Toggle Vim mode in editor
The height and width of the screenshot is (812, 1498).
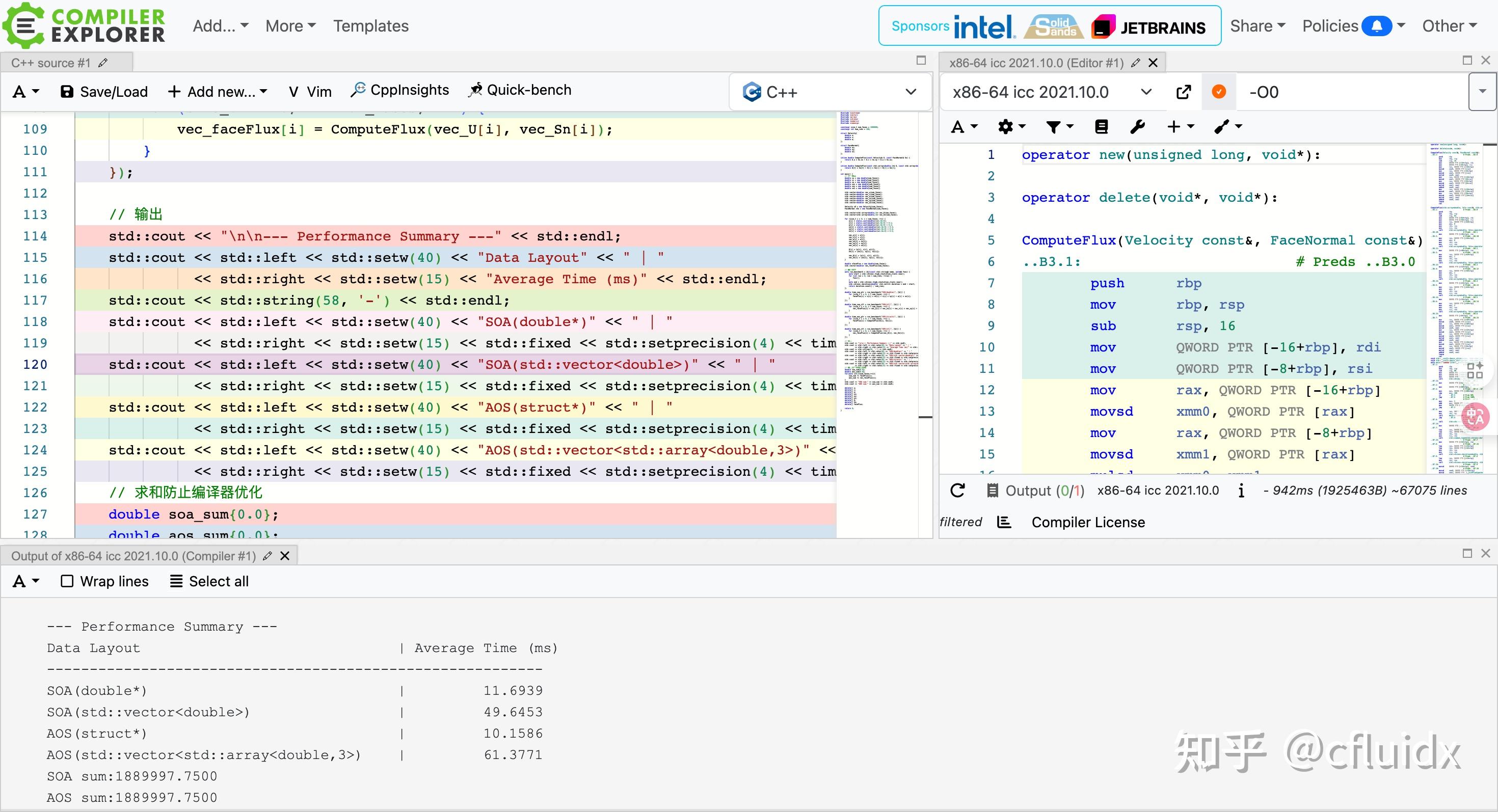click(x=310, y=92)
